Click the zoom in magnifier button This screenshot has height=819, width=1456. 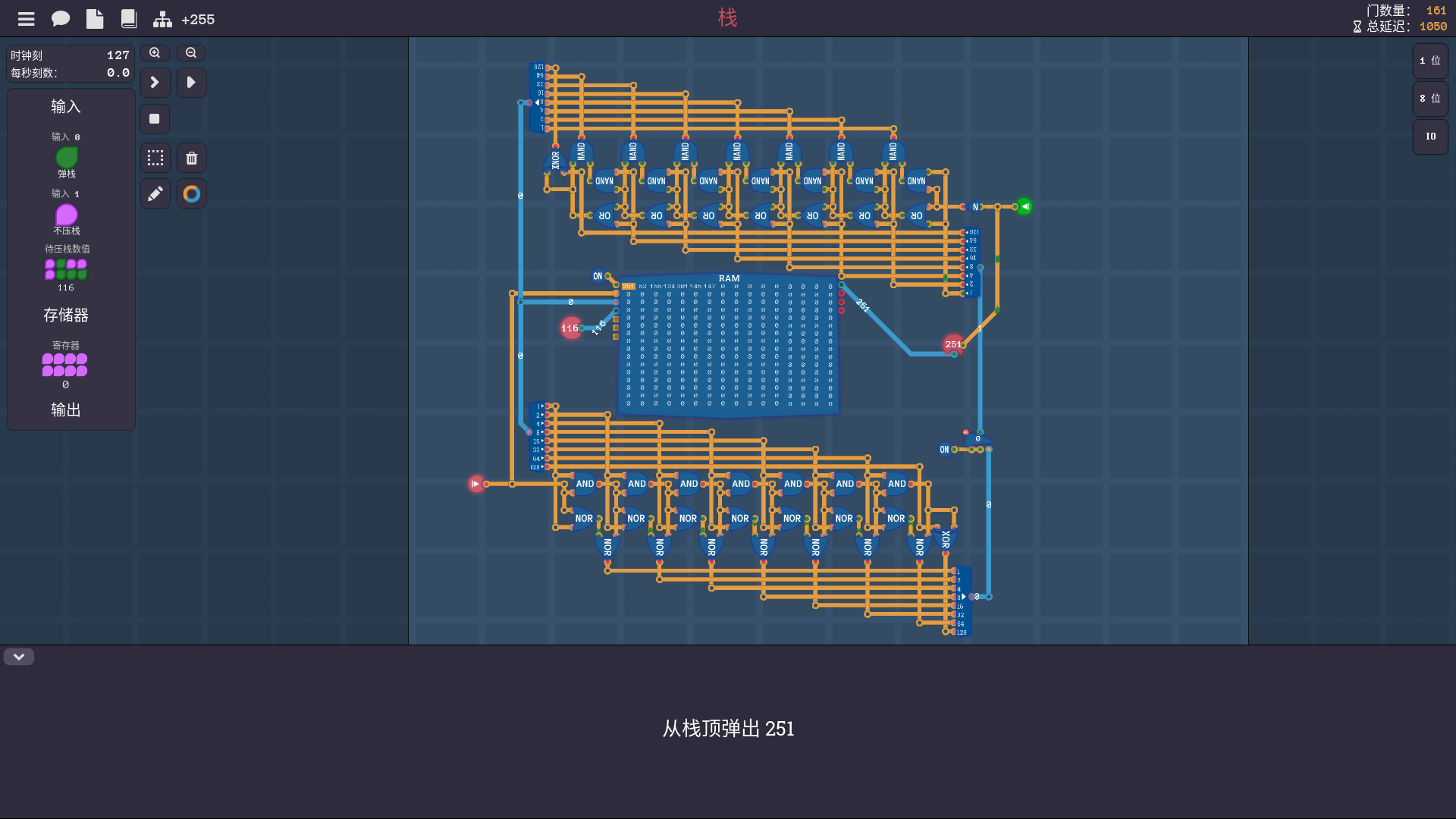pos(155,53)
